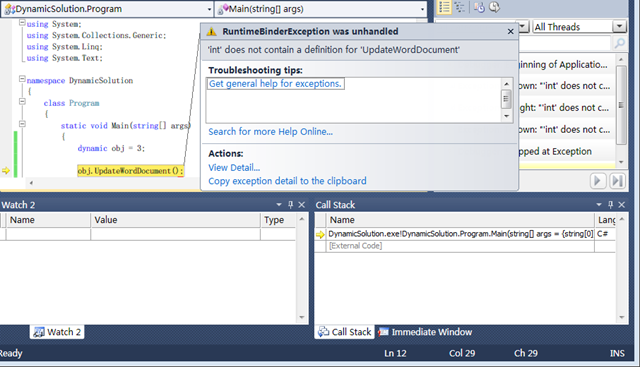640x367 pixels.
Task: Open Watch 2 window options dropdown arrow
Action: [279, 205]
